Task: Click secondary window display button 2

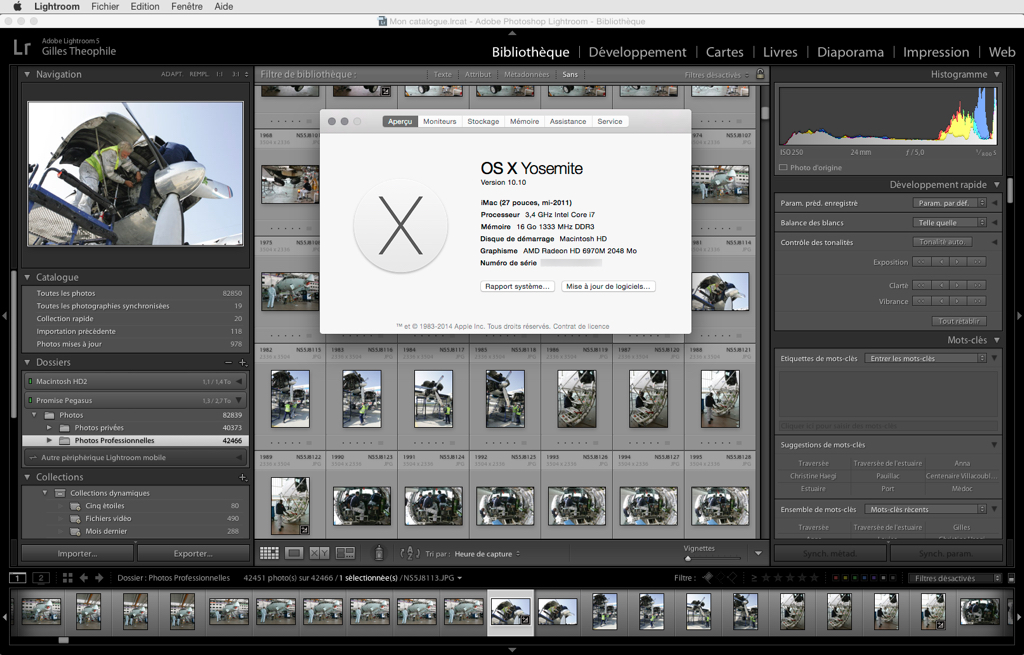Action: 40,578
